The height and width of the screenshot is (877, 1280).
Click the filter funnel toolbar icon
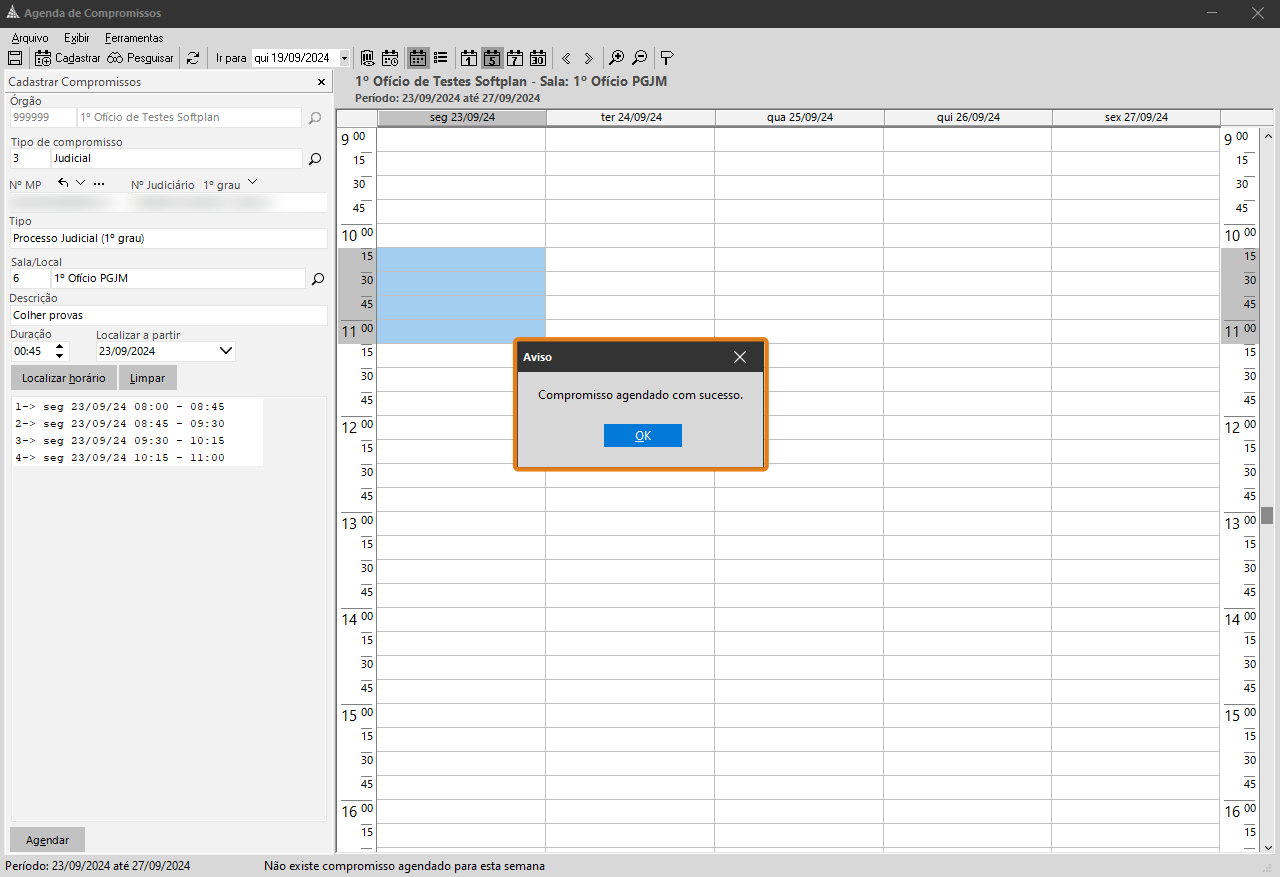667,58
